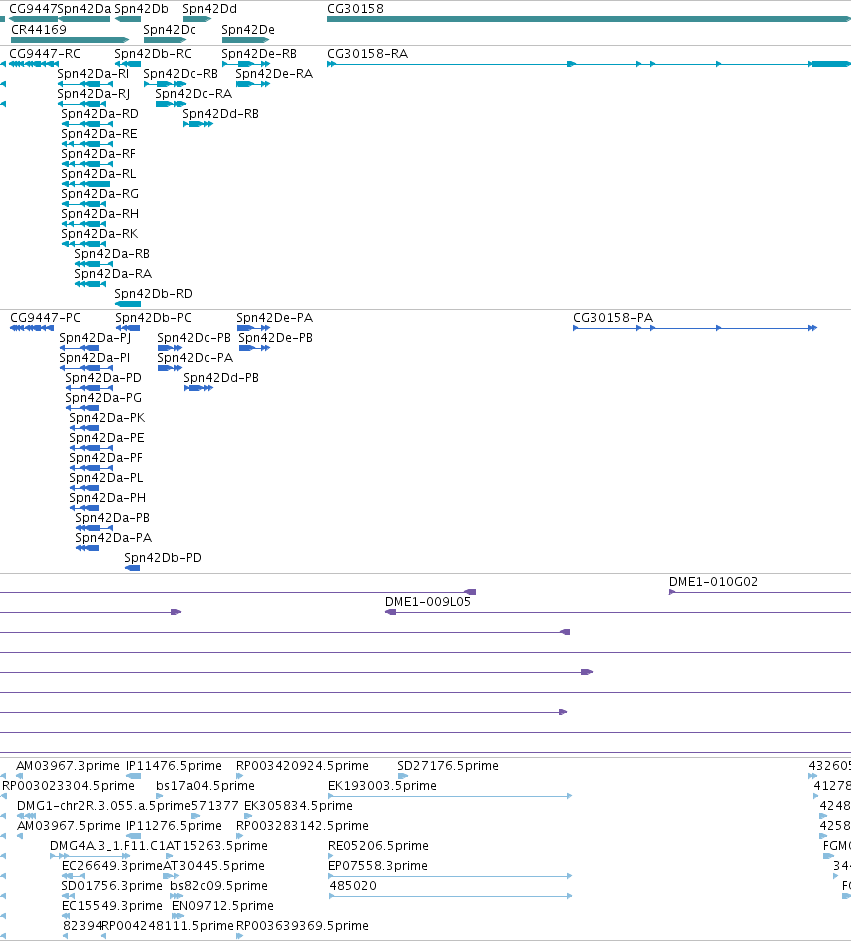
Task: Open protein Spn42Da-PG
Action: pyautogui.click(x=103, y=397)
